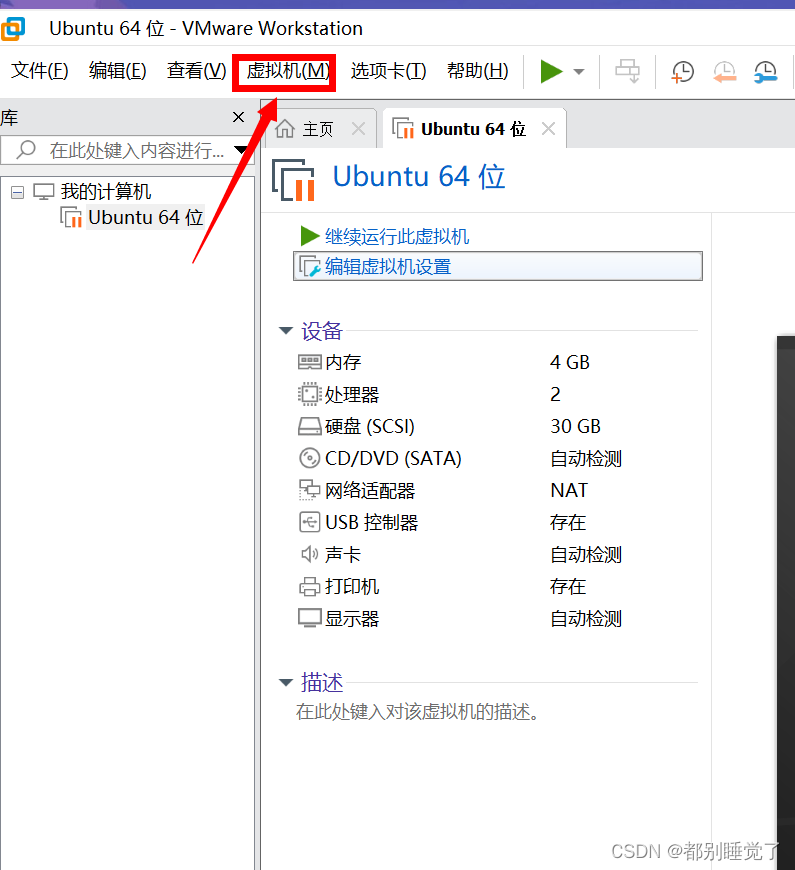
Task: Select the 内存 device row label
Action: pyautogui.click(x=343, y=362)
